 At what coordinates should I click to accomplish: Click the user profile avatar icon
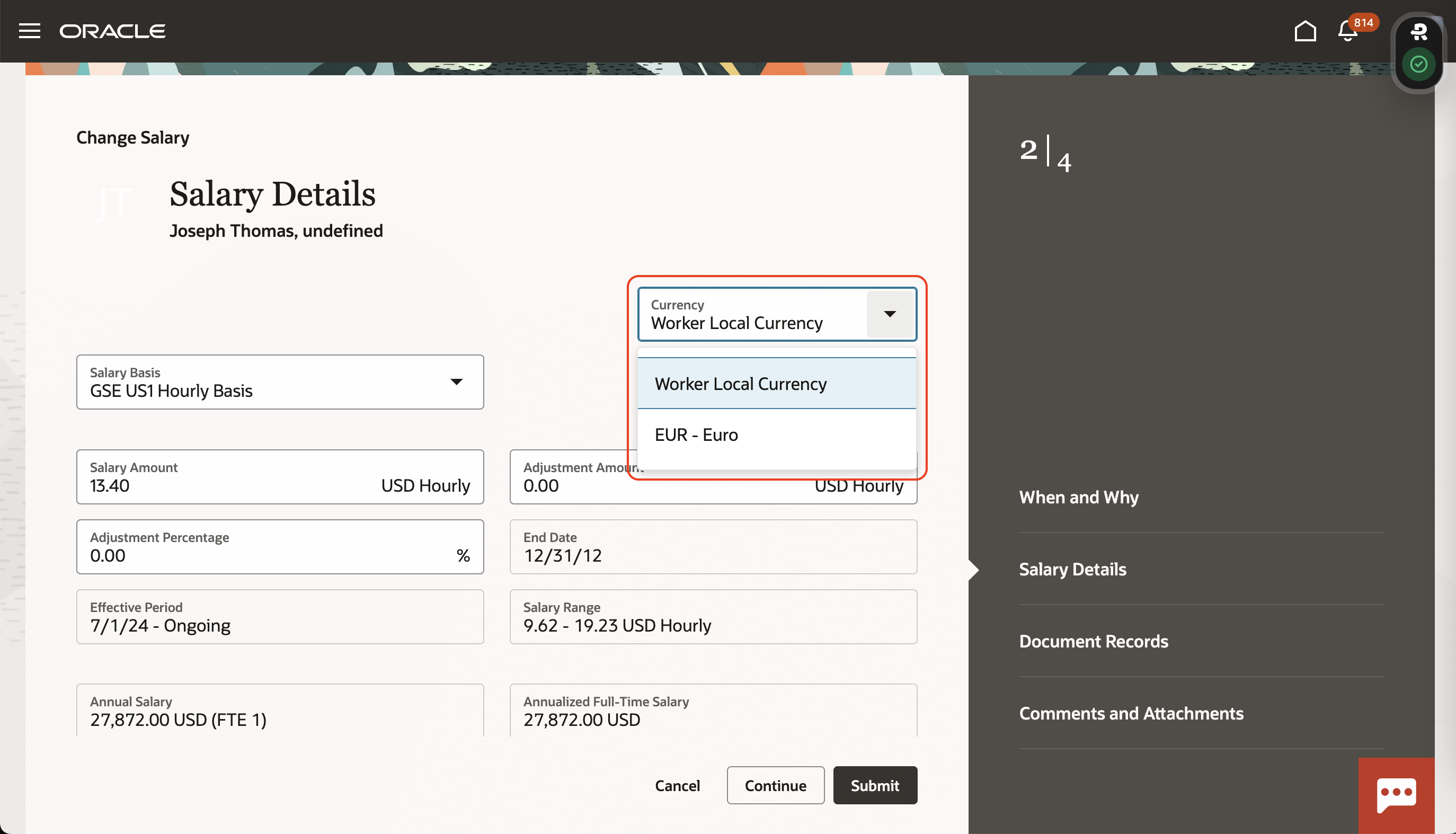(1417, 31)
